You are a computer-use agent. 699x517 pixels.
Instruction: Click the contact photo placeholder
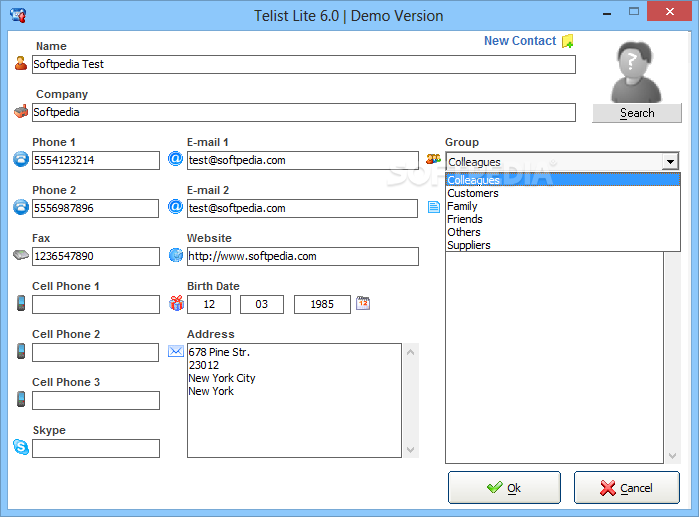[636, 72]
